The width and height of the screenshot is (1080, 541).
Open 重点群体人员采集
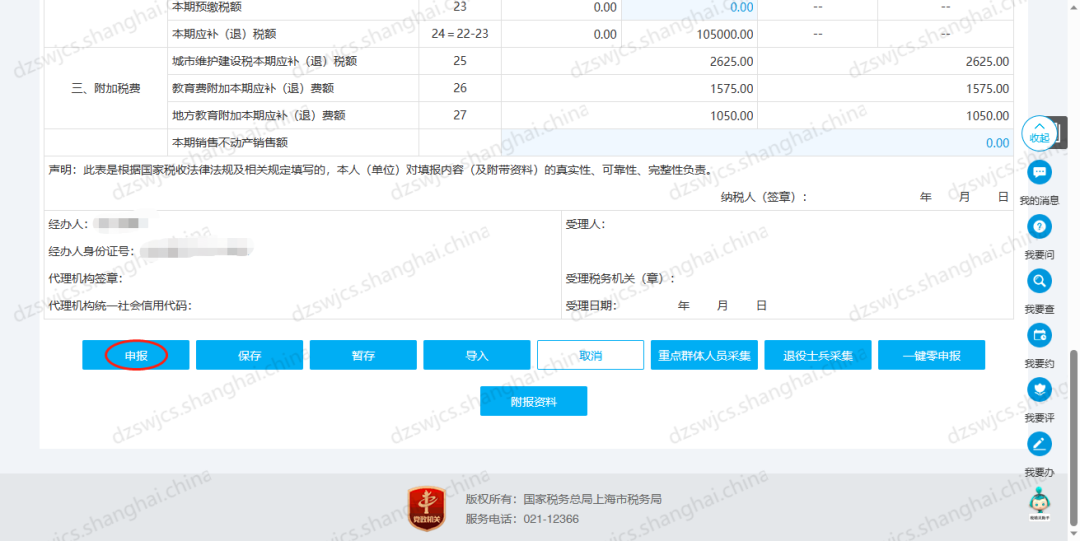click(704, 355)
